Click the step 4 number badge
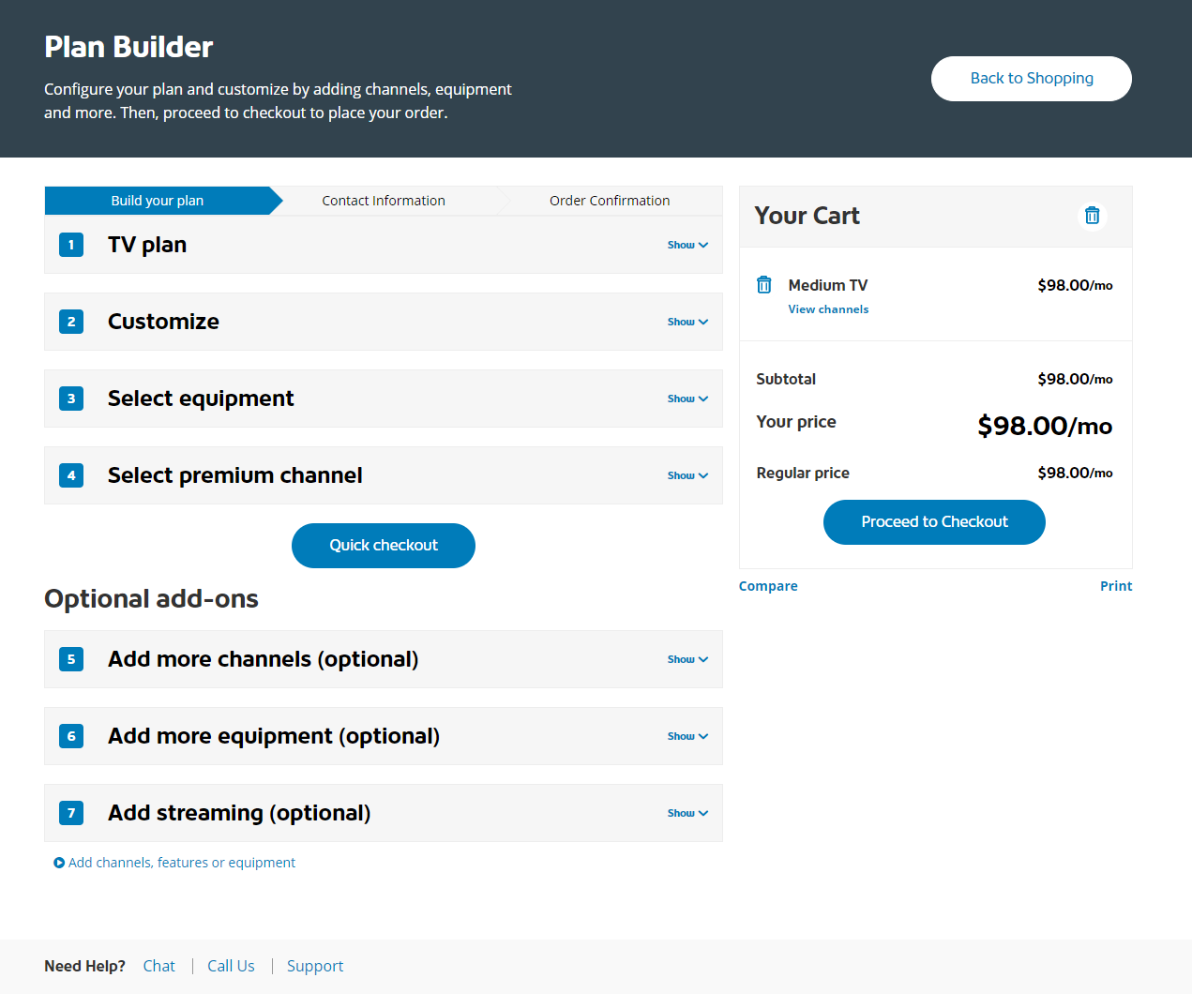1192x1008 pixels. (71, 475)
